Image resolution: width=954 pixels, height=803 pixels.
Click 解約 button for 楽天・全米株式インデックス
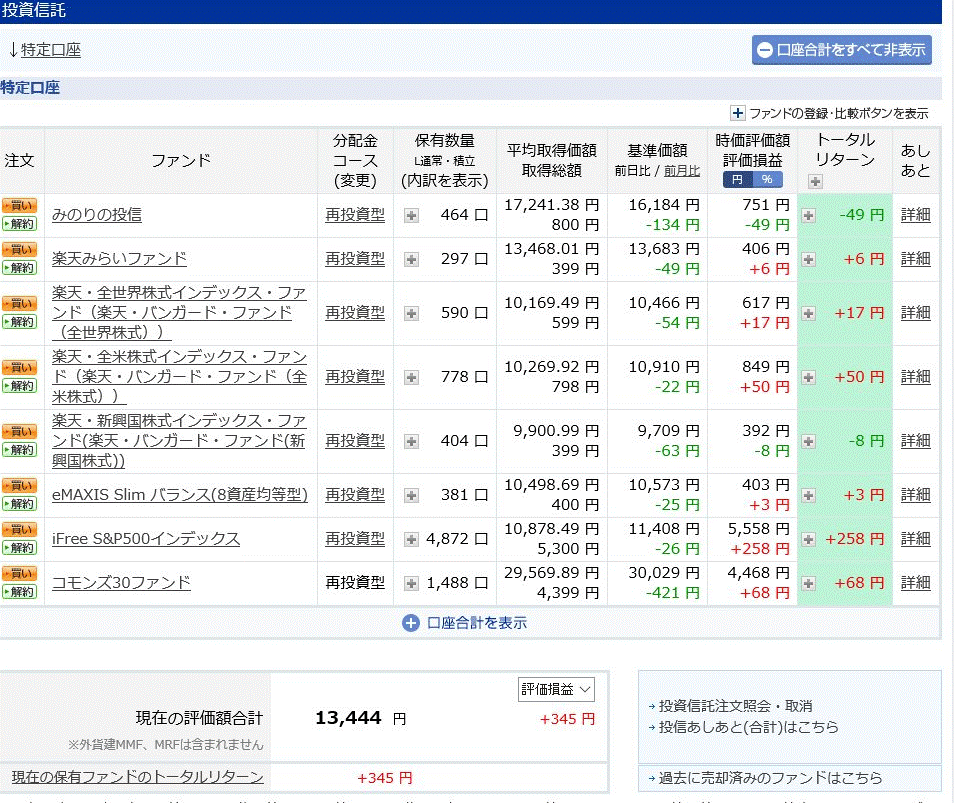pyautogui.click(x=19, y=386)
